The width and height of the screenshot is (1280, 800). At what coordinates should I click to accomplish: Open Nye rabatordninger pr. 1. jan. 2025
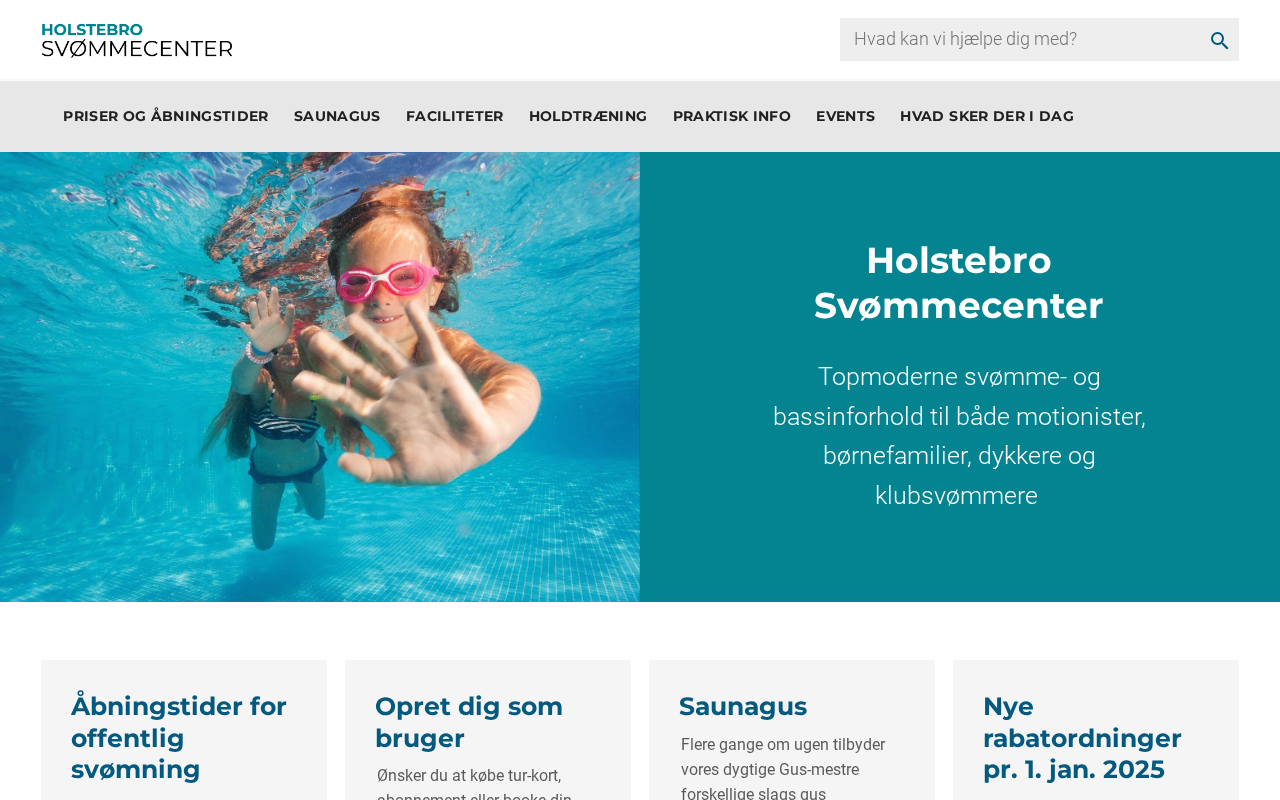coord(1082,738)
